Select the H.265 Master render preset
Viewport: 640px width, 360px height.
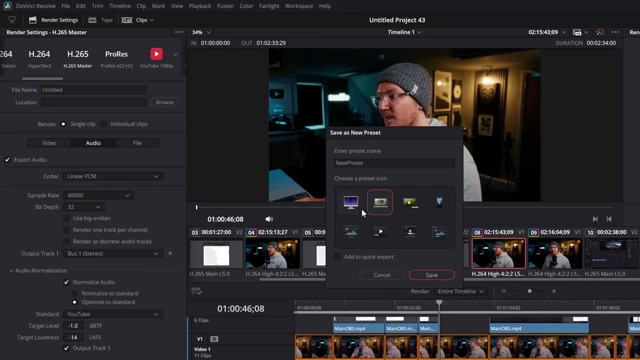(78, 58)
